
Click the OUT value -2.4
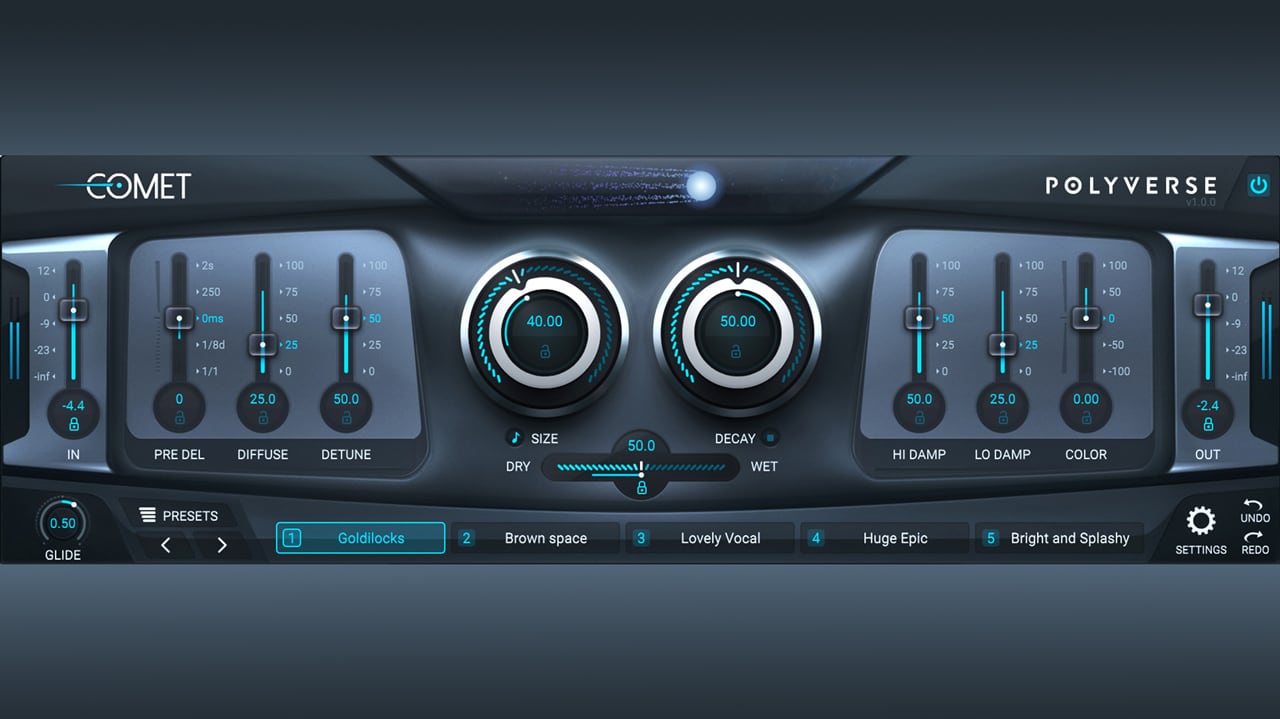[x=1208, y=405]
